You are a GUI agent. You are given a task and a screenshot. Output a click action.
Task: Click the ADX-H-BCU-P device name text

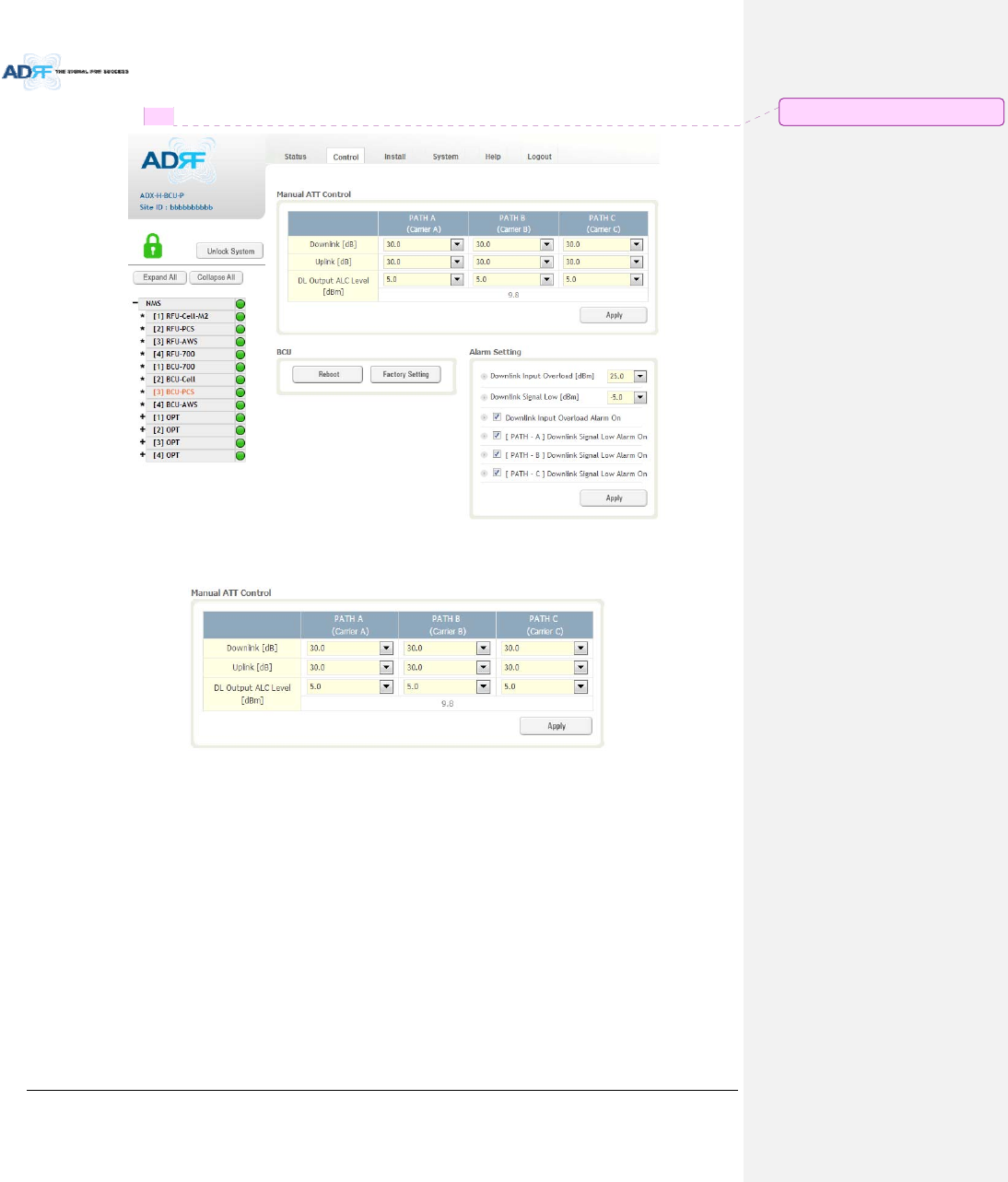[162, 195]
